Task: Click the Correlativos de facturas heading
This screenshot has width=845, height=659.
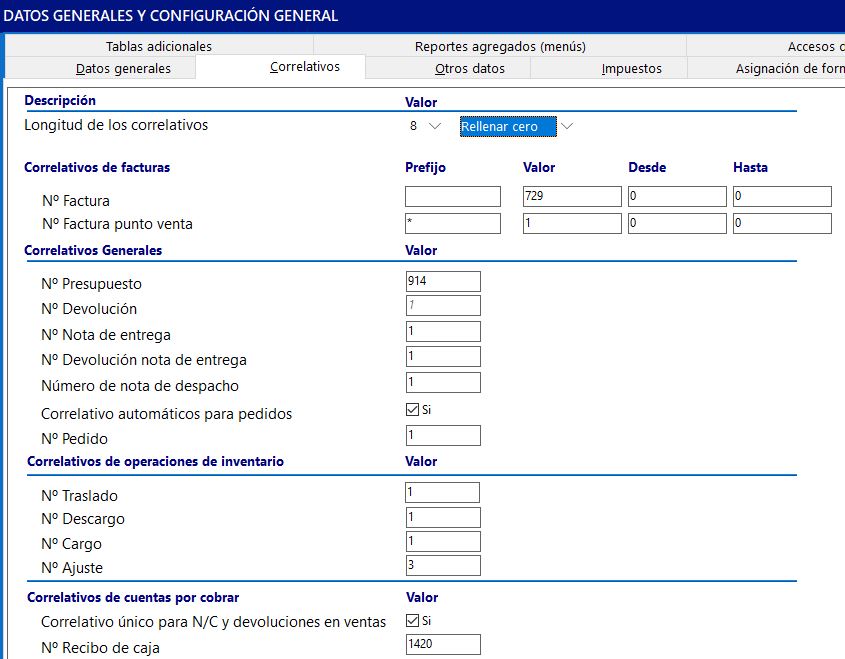Action: 97,168
